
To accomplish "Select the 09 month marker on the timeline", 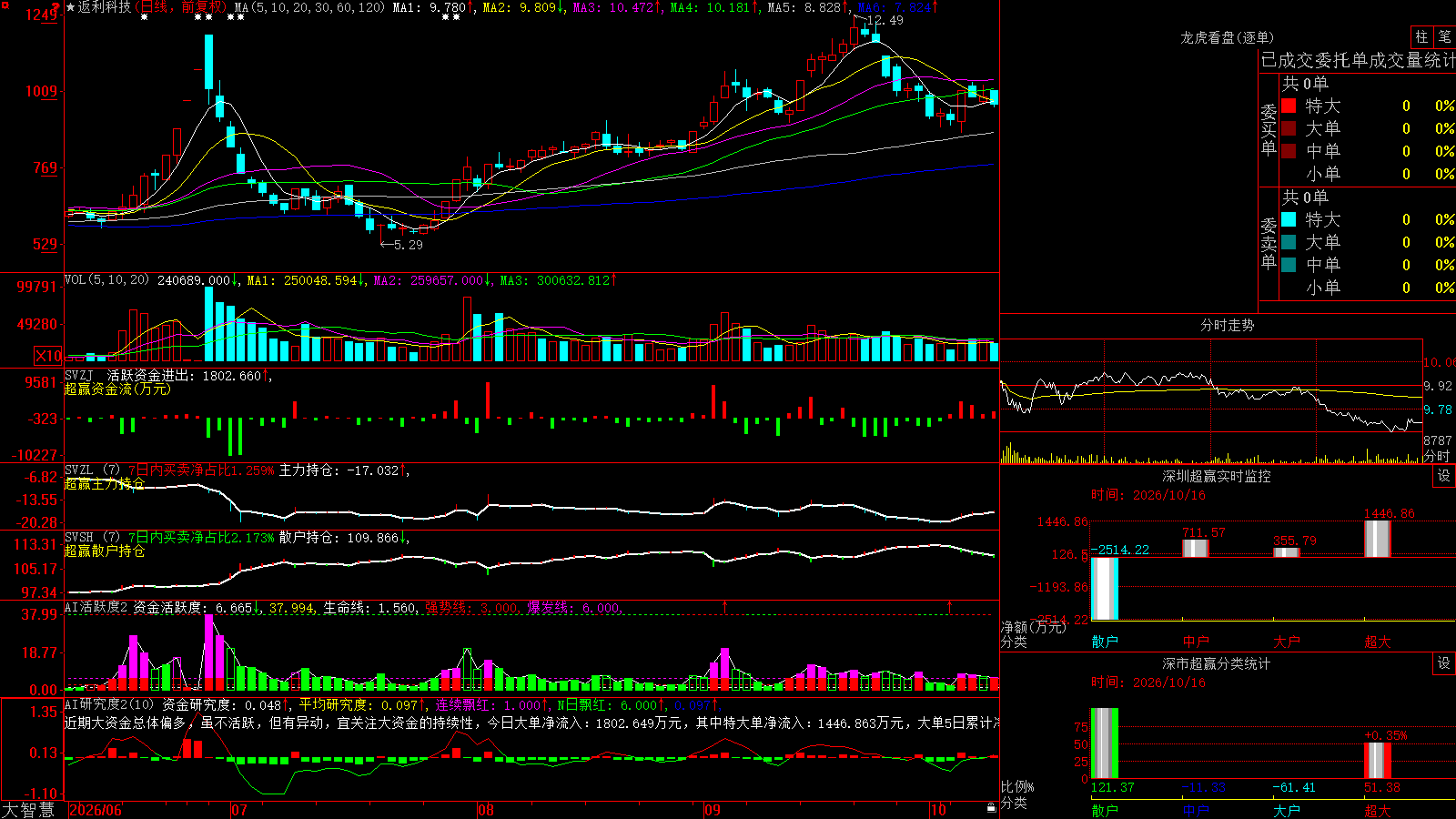I will (713, 810).
